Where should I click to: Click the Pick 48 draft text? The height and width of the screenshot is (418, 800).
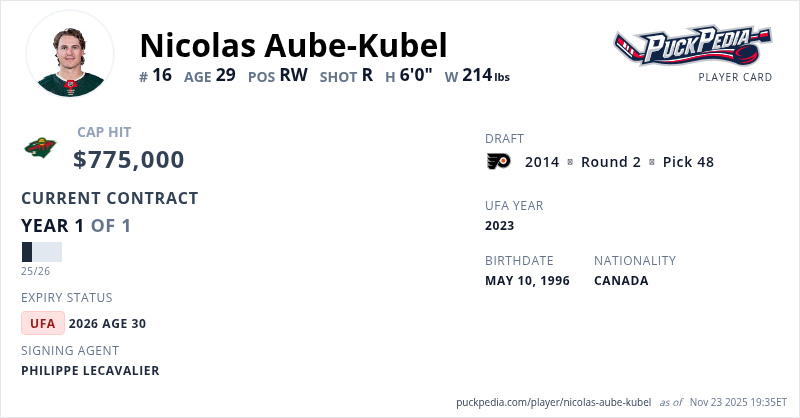coord(688,162)
